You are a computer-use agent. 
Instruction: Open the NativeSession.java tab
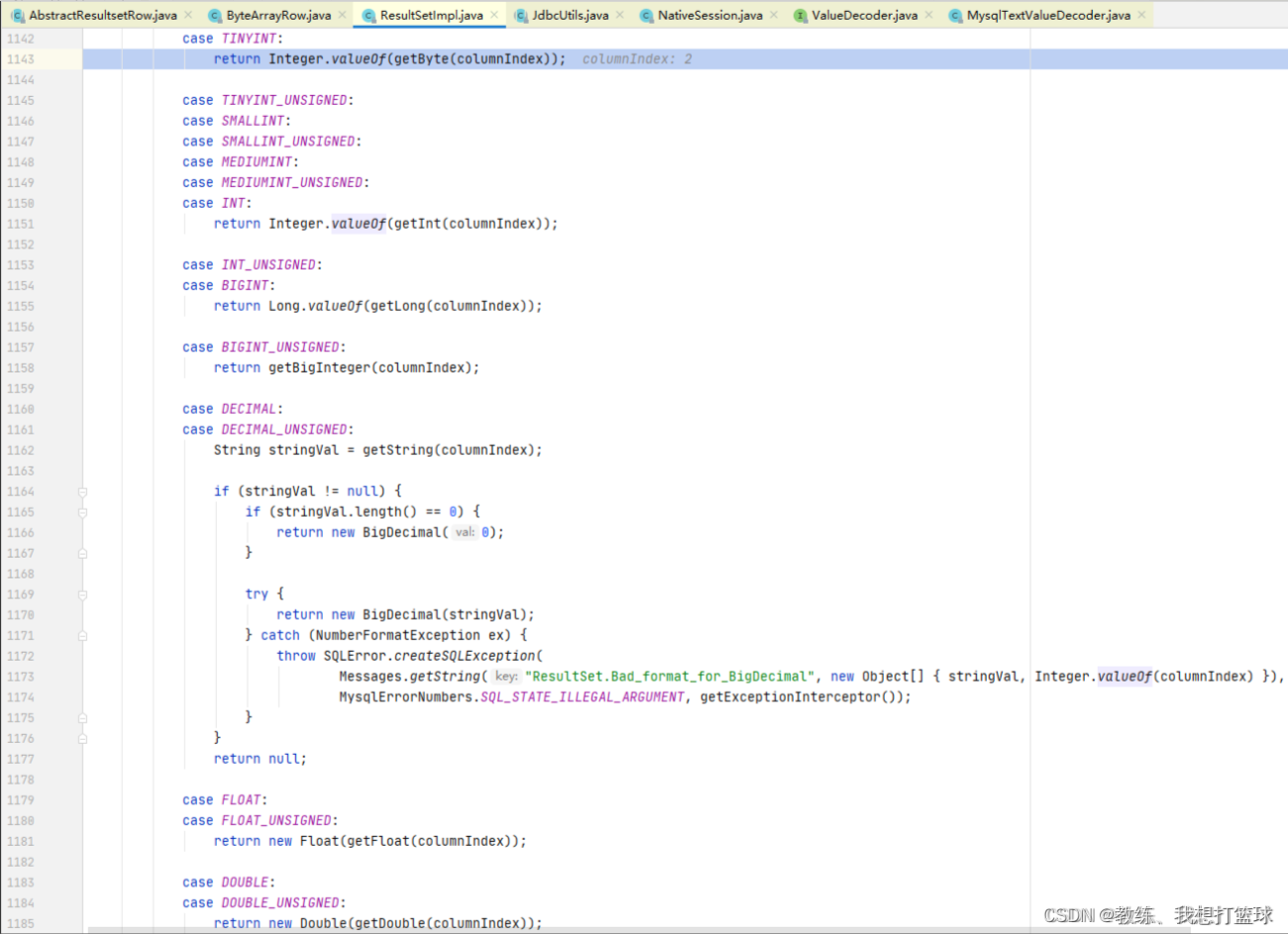pyautogui.click(x=710, y=15)
